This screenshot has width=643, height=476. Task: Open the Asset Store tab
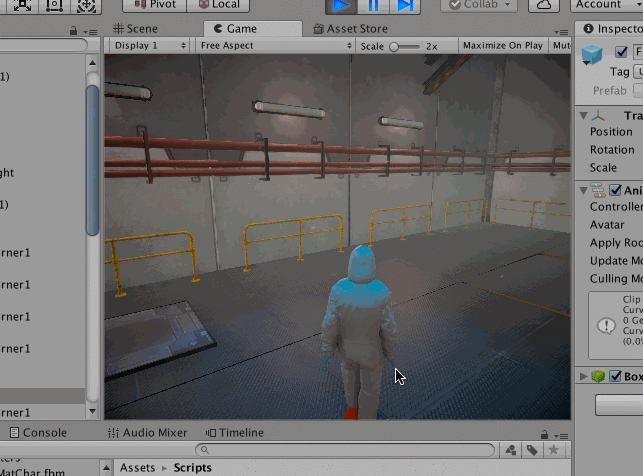pyautogui.click(x=351, y=29)
